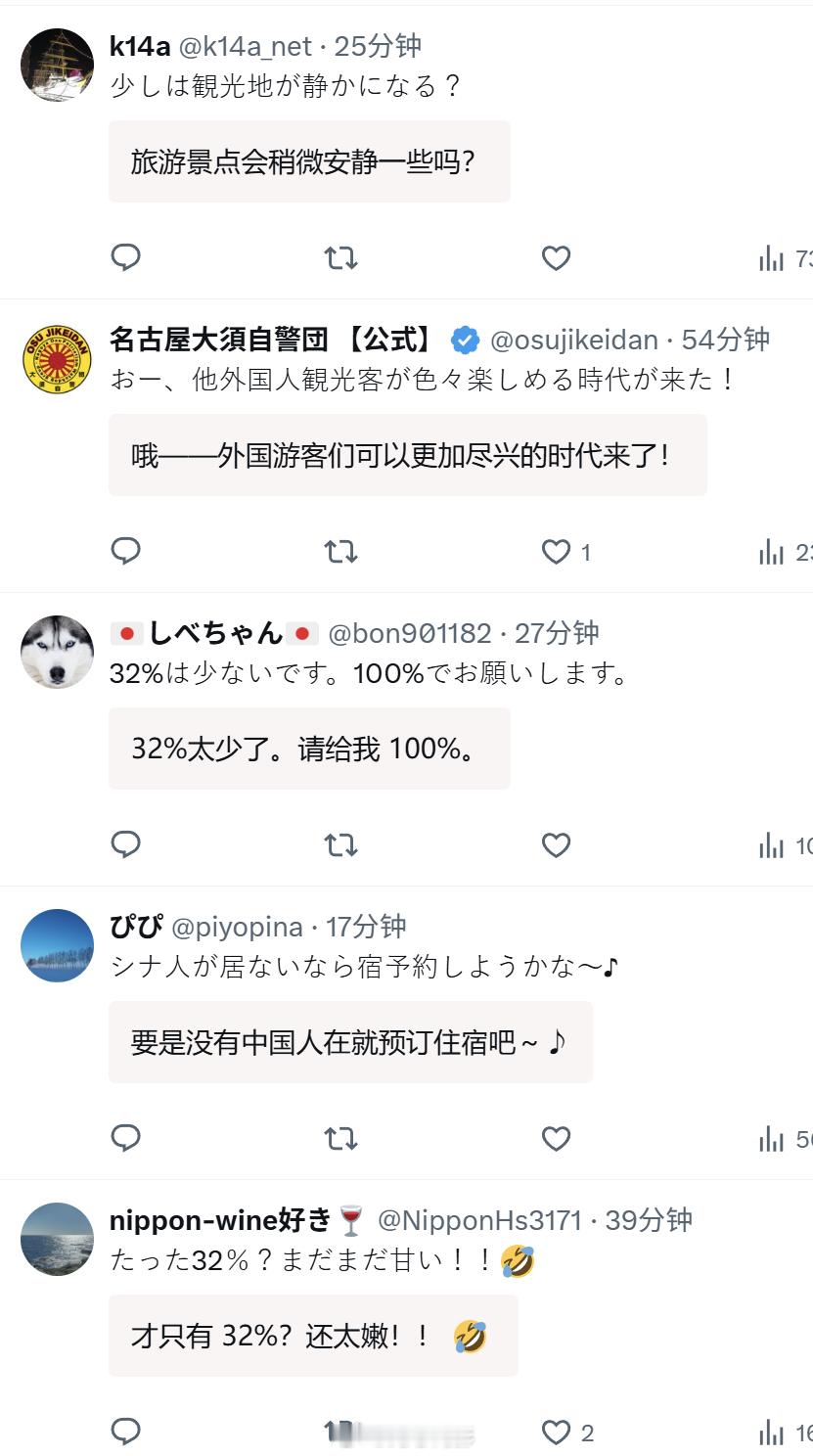
Task: Reply to k14a's tweet
Action: (126, 257)
